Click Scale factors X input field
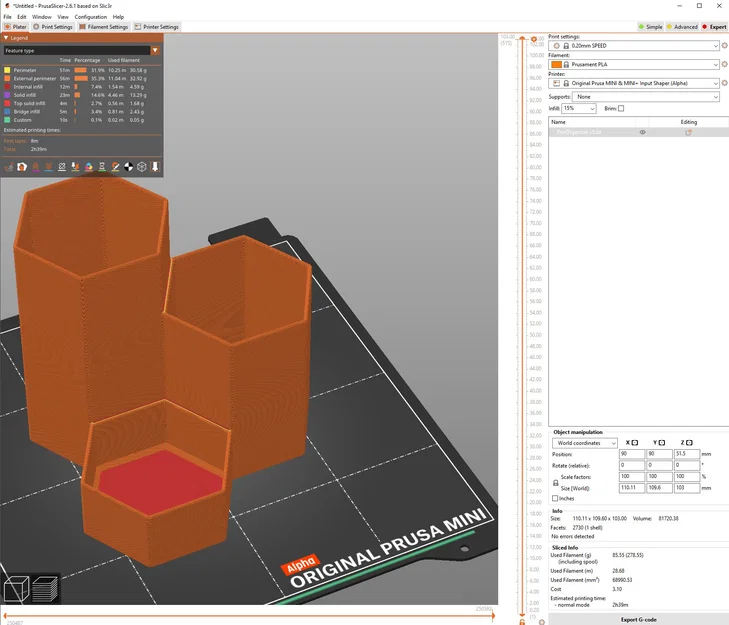The width and height of the screenshot is (729, 625). point(631,477)
